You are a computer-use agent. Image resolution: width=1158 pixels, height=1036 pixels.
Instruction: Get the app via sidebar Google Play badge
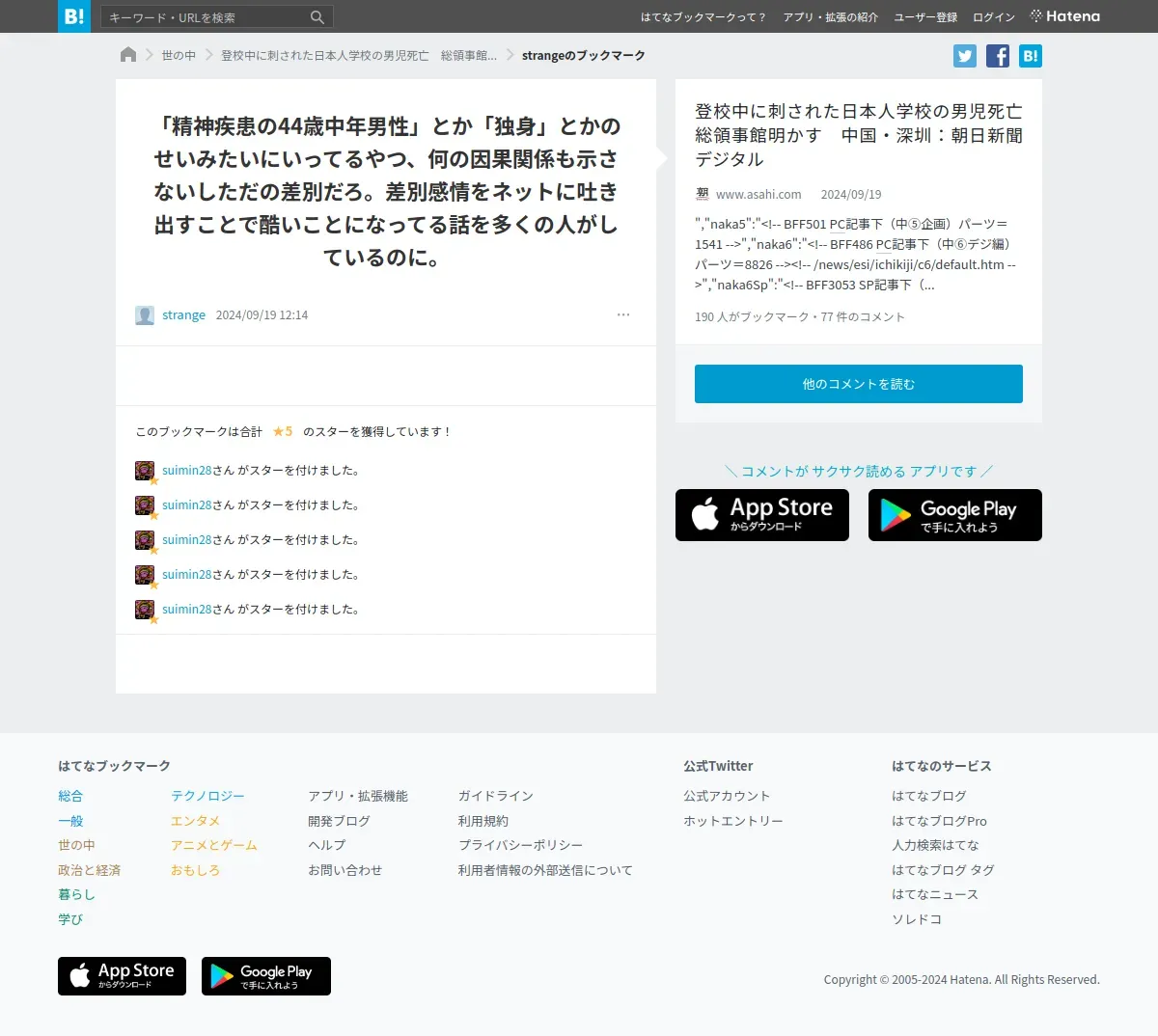[955, 515]
